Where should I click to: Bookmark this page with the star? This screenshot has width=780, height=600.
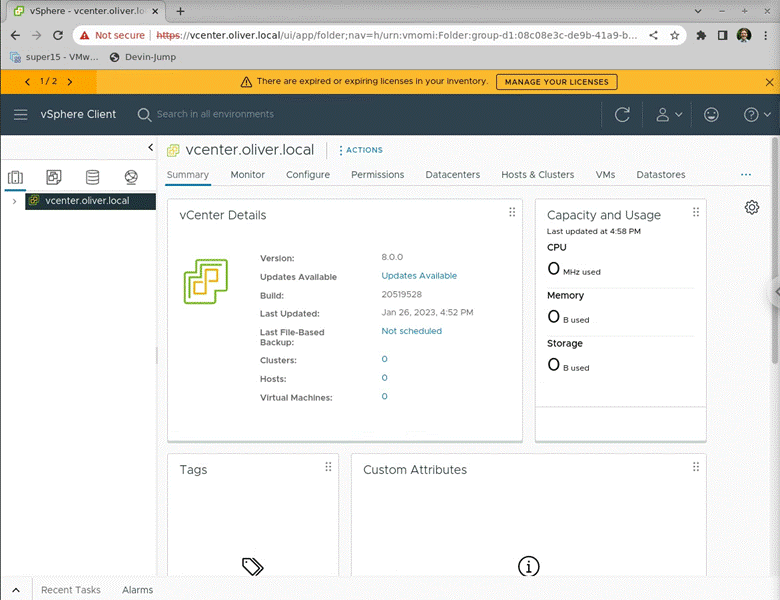point(675,35)
